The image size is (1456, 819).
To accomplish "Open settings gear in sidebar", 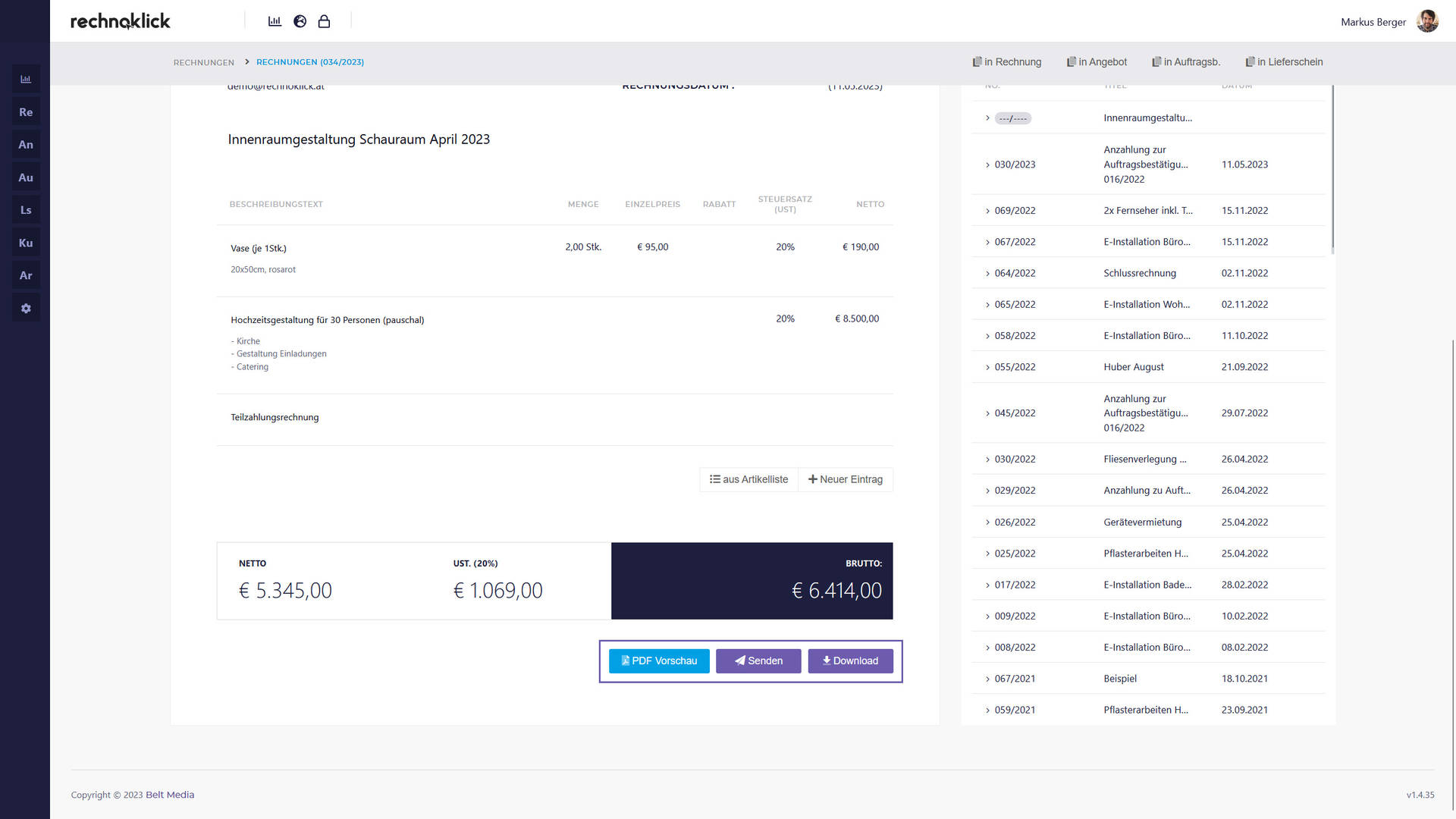I will 26,309.
